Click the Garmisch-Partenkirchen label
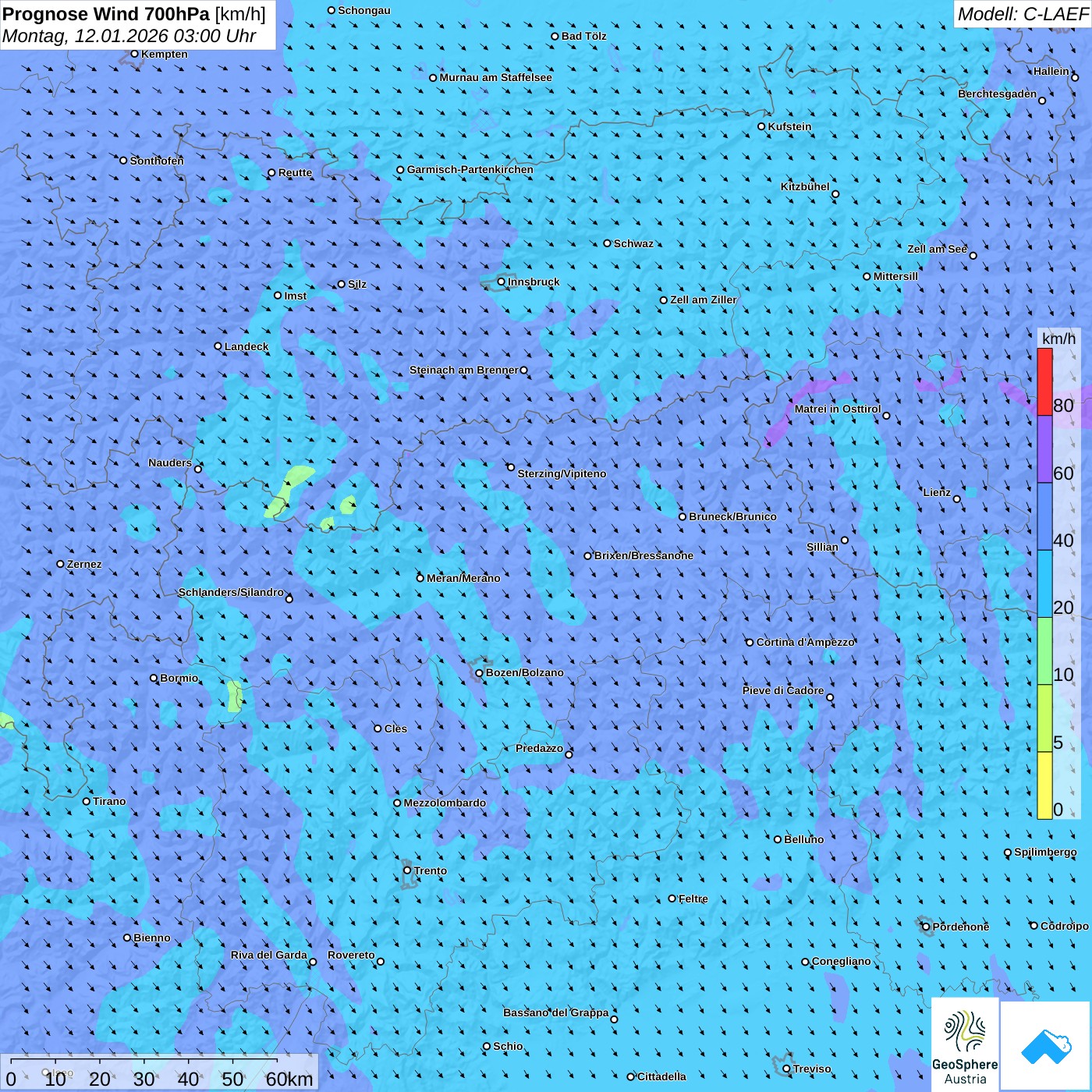Viewport: 1092px width, 1092px height. (470, 169)
